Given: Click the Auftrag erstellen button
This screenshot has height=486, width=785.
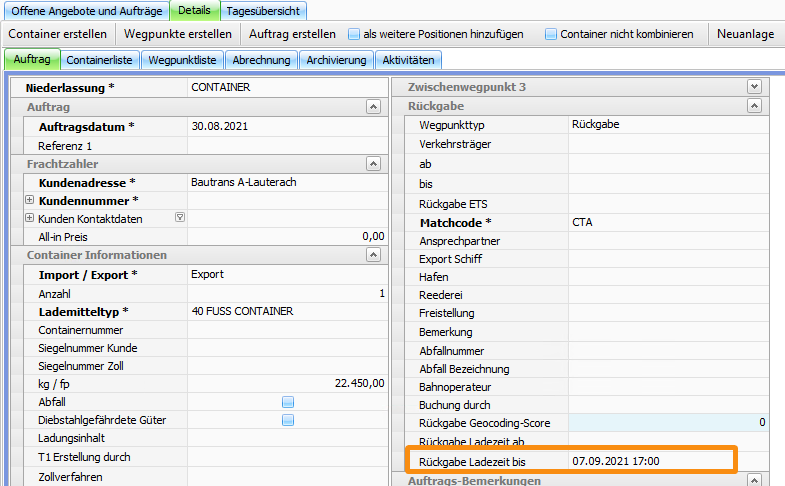Looking at the screenshot, I should tap(292, 34).
